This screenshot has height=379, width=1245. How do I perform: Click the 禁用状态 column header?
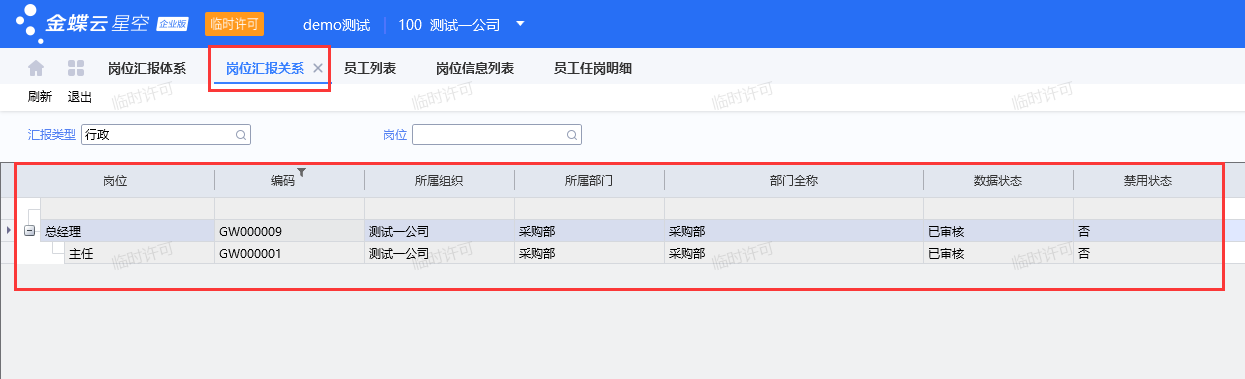[1147, 181]
